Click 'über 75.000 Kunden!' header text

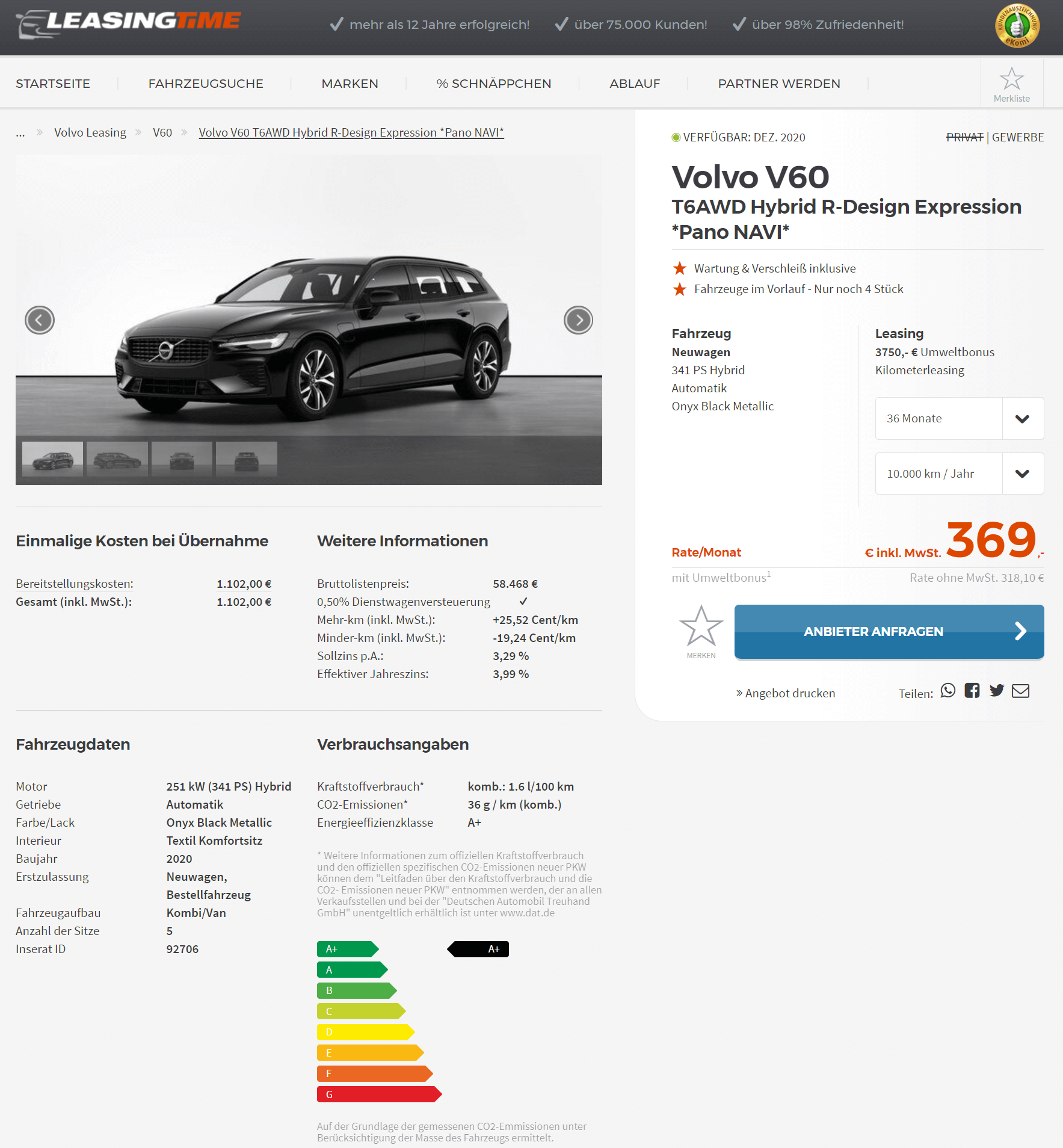(x=641, y=25)
